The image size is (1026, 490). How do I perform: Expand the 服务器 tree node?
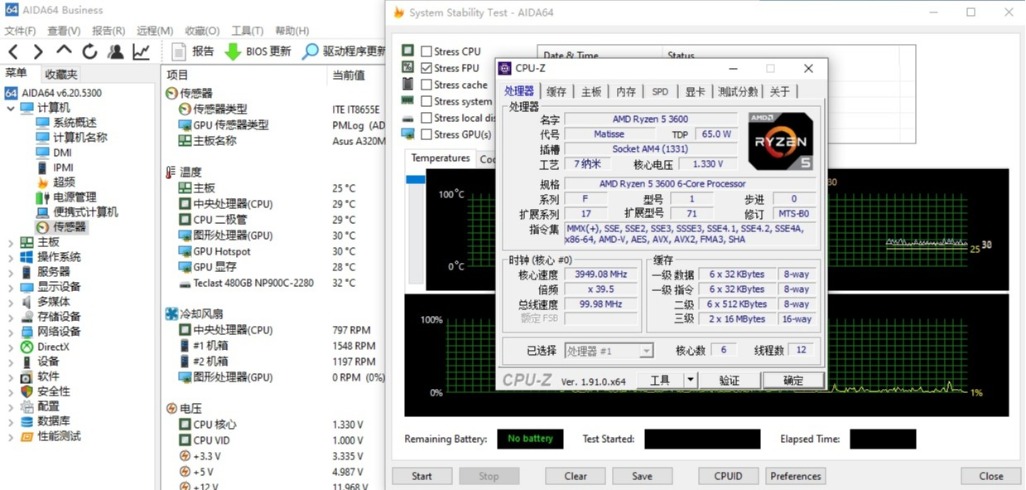click(x=10, y=272)
